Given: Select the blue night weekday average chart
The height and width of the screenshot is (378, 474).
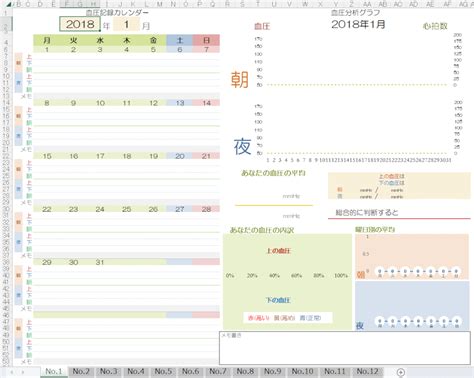Looking at the screenshot, I should tap(412, 306).
